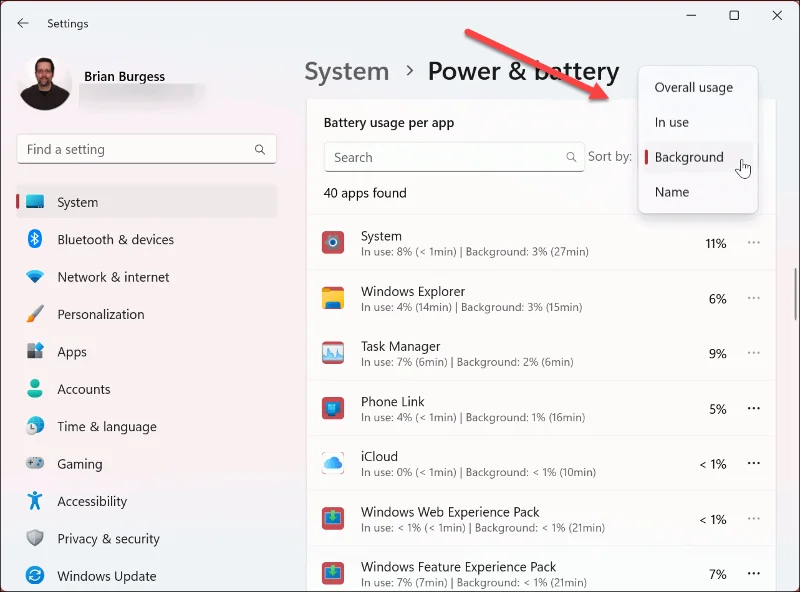The width and height of the screenshot is (800, 592).
Task: Open more options for Windows Feature Experience Pack
Action: coord(754,573)
